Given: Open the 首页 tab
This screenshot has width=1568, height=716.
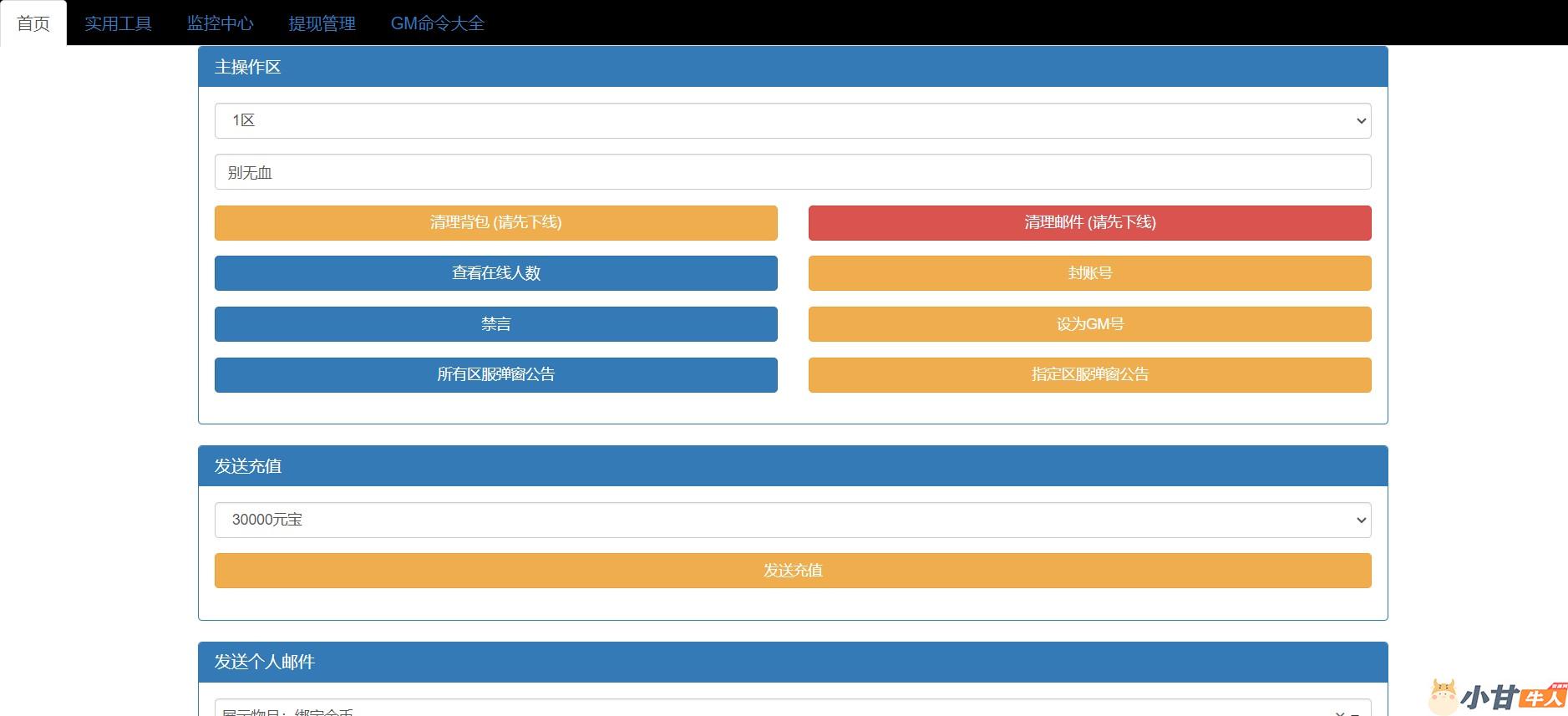Looking at the screenshot, I should pos(33,23).
